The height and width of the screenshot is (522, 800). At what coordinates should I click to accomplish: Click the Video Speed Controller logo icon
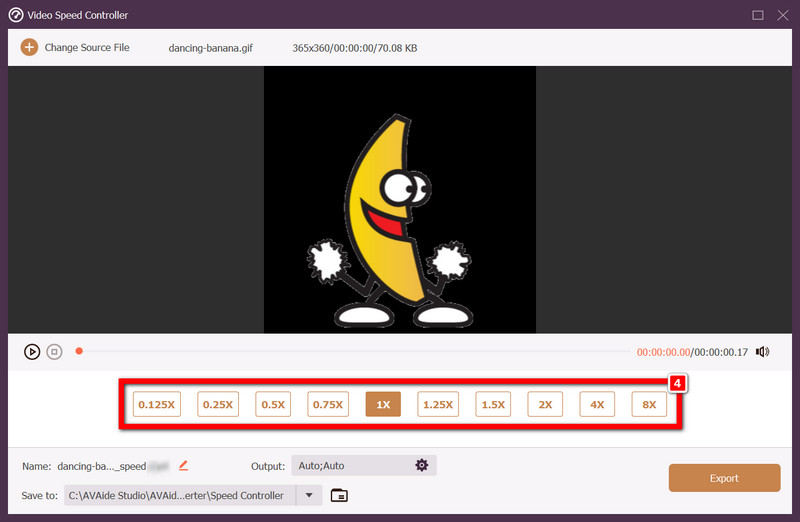16,15
